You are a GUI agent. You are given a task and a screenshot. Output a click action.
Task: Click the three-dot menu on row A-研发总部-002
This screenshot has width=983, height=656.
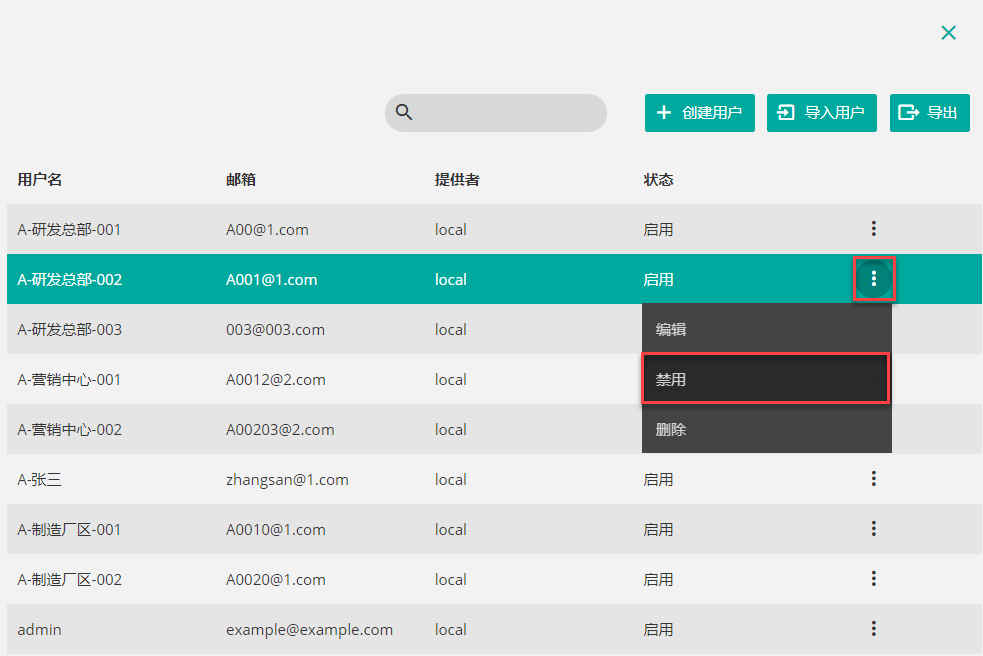tap(873, 278)
